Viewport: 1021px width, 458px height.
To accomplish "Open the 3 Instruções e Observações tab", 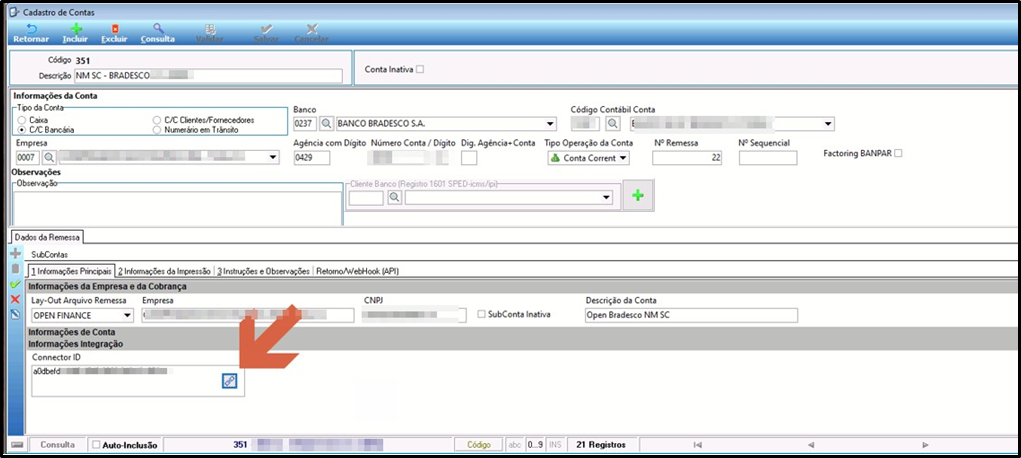I will pos(264,271).
